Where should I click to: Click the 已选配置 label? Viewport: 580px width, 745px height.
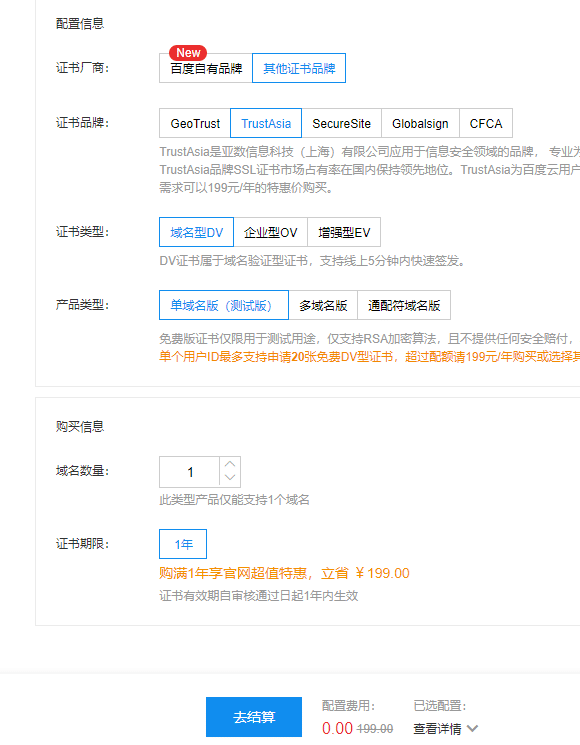click(x=439, y=706)
